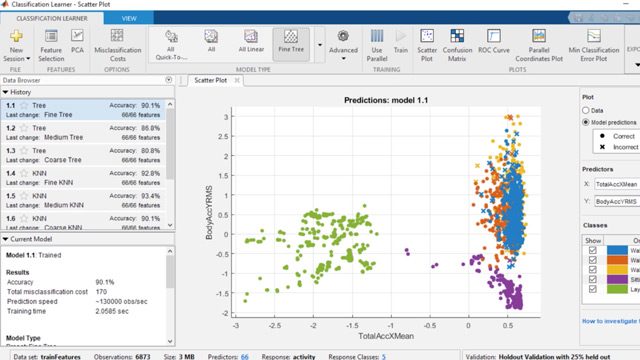Close the Scatter Plot document tab

[x=237, y=80]
